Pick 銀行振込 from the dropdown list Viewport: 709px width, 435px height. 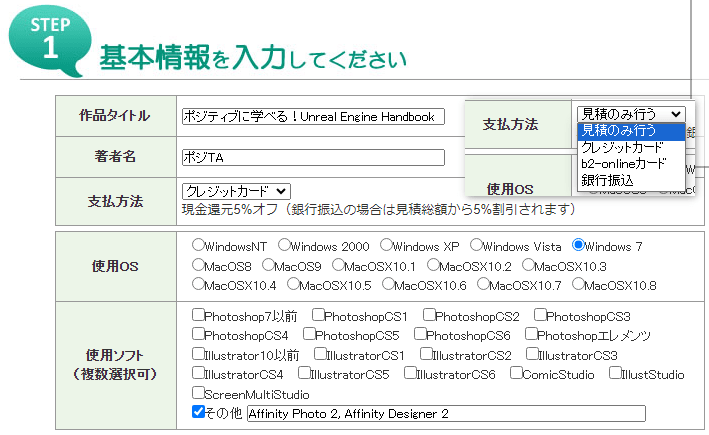[x=631, y=180]
